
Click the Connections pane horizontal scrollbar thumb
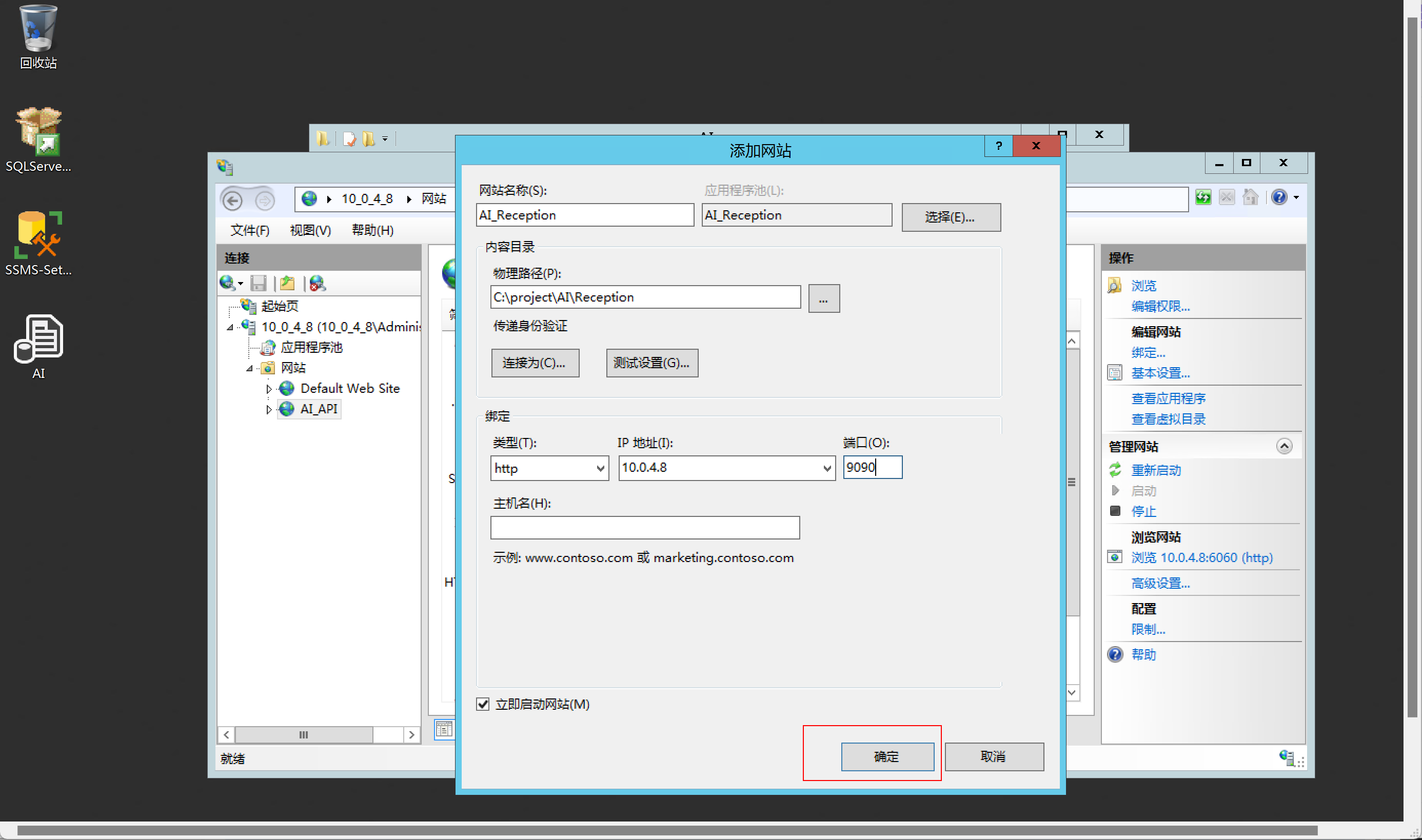(303, 735)
